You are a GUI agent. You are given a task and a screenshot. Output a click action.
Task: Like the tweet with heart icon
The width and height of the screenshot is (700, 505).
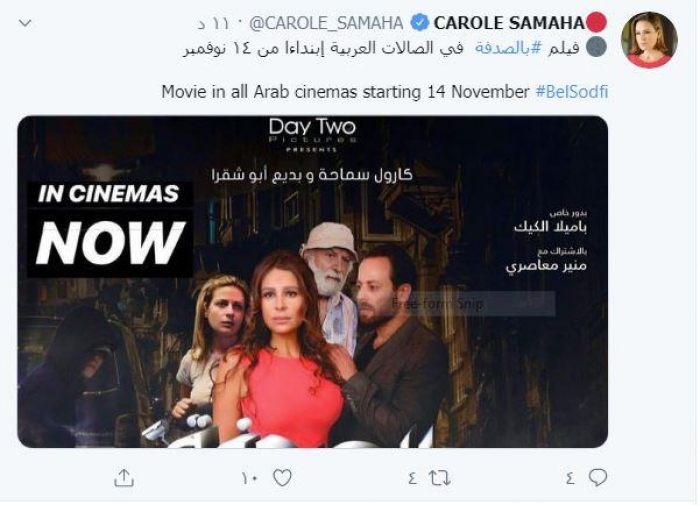click(x=282, y=478)
